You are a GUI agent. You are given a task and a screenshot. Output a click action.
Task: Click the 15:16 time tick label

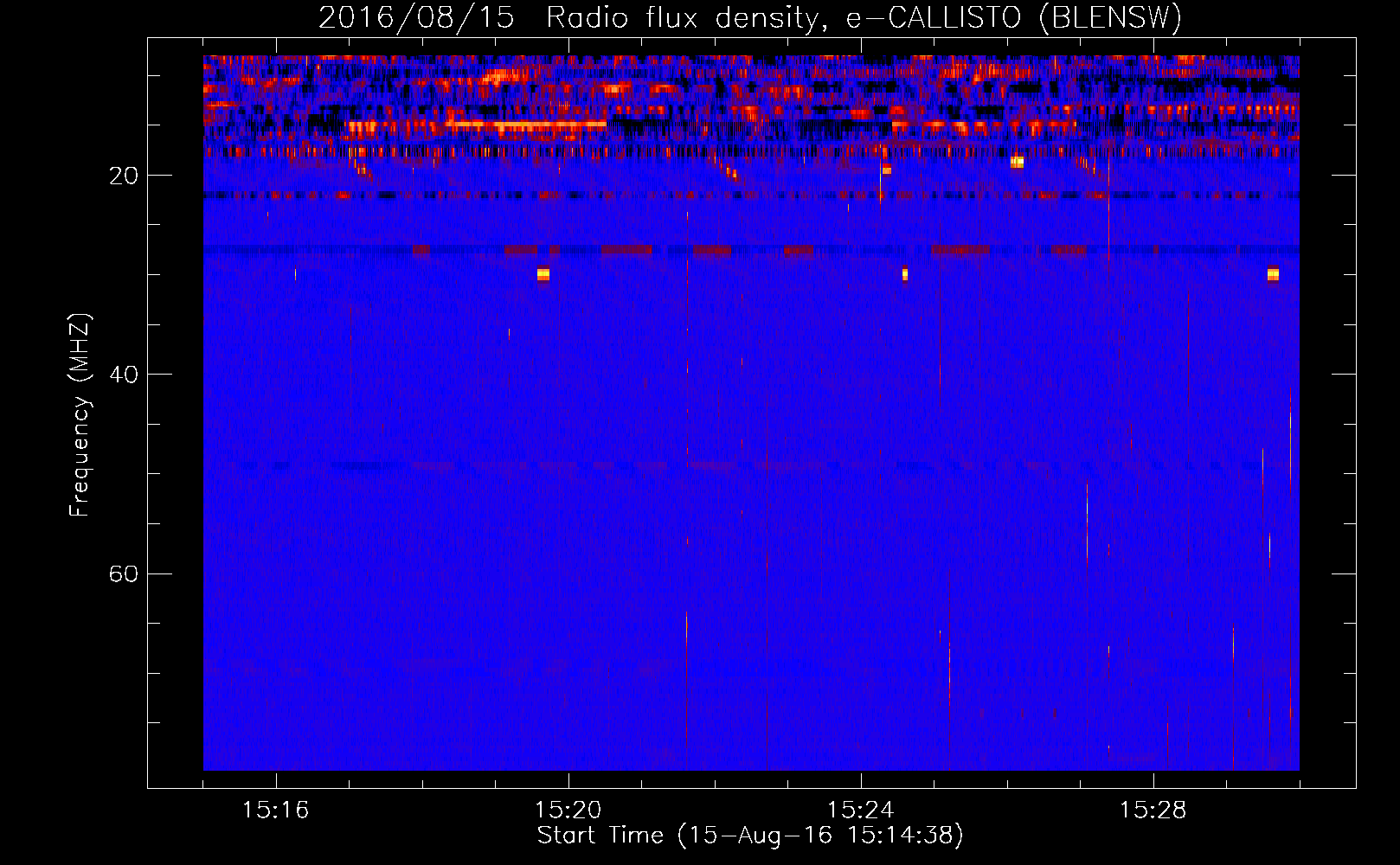[275, 811]
